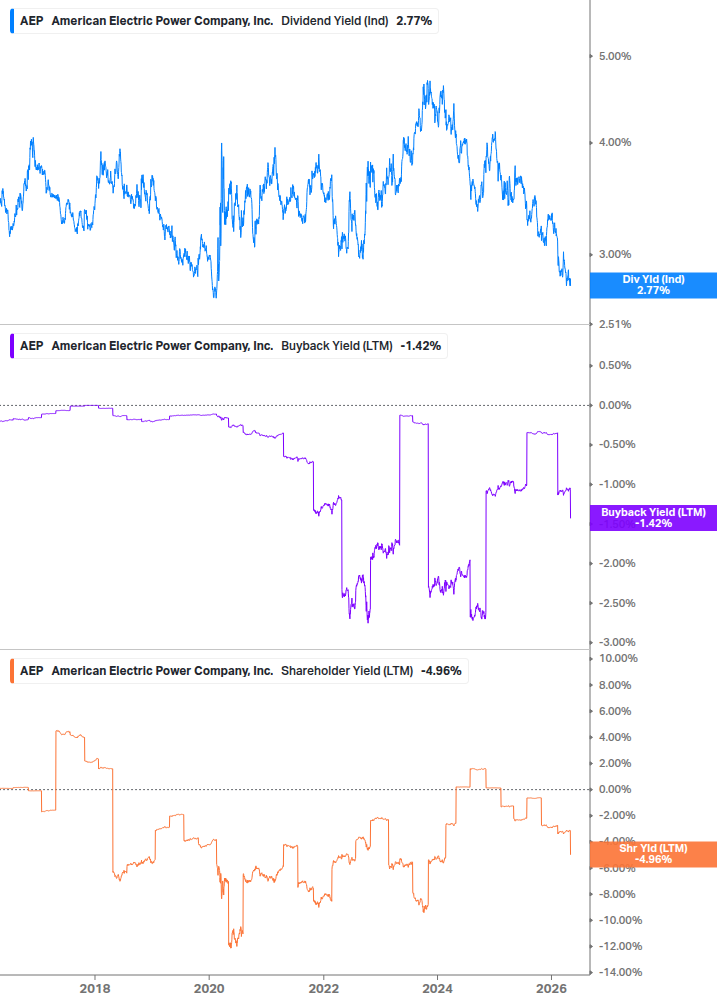Click the -1.00% axis label in the buyback panel
Screen dimensions: 717x1005
coord(617,484)
